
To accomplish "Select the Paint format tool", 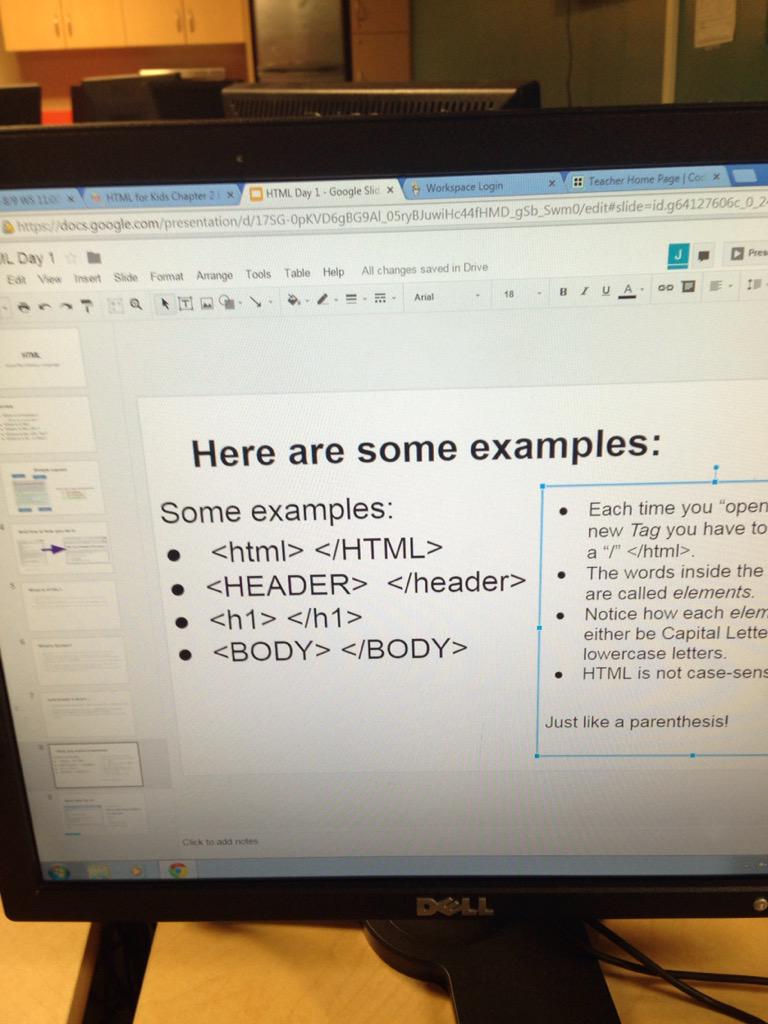I will click(86, 305).
